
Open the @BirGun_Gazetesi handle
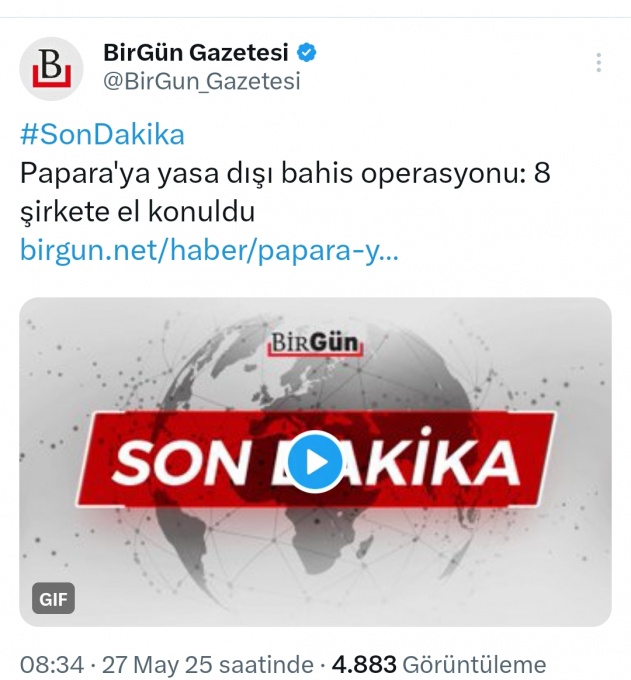tap(202, 81)
